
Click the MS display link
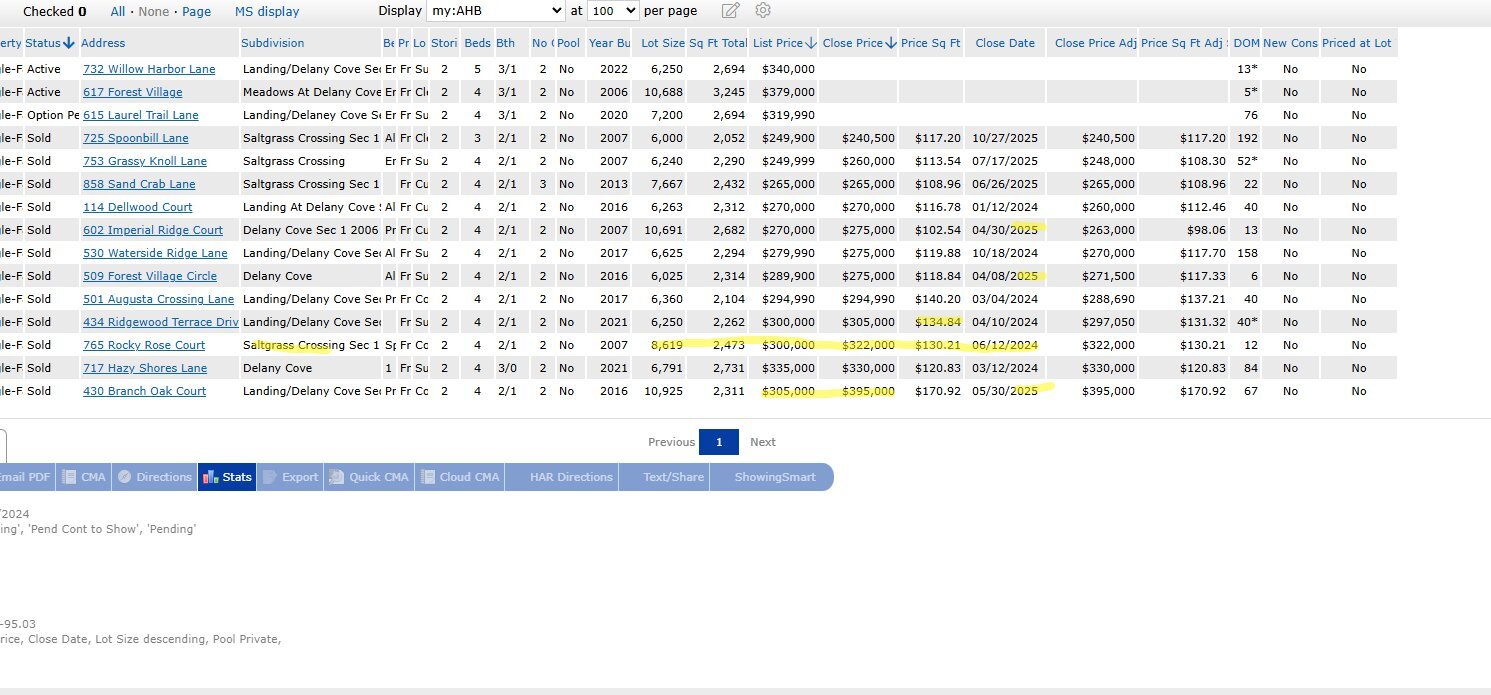267,12
